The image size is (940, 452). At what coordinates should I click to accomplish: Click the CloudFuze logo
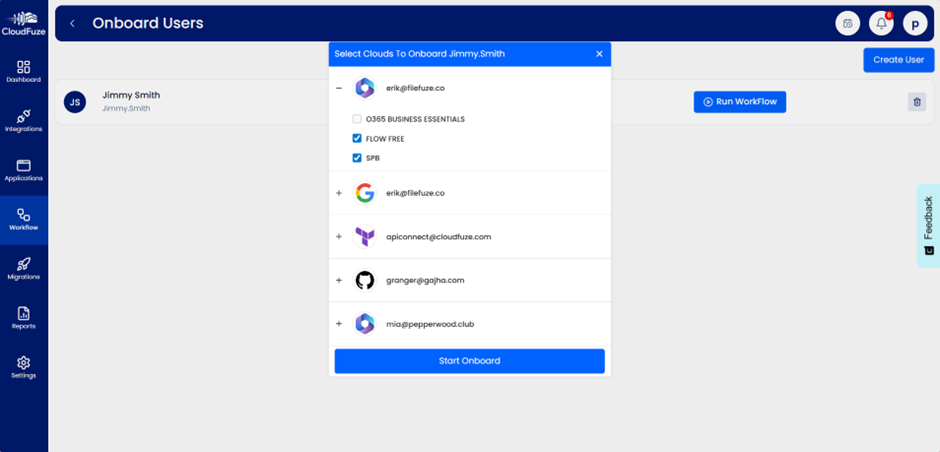point(23,22)
